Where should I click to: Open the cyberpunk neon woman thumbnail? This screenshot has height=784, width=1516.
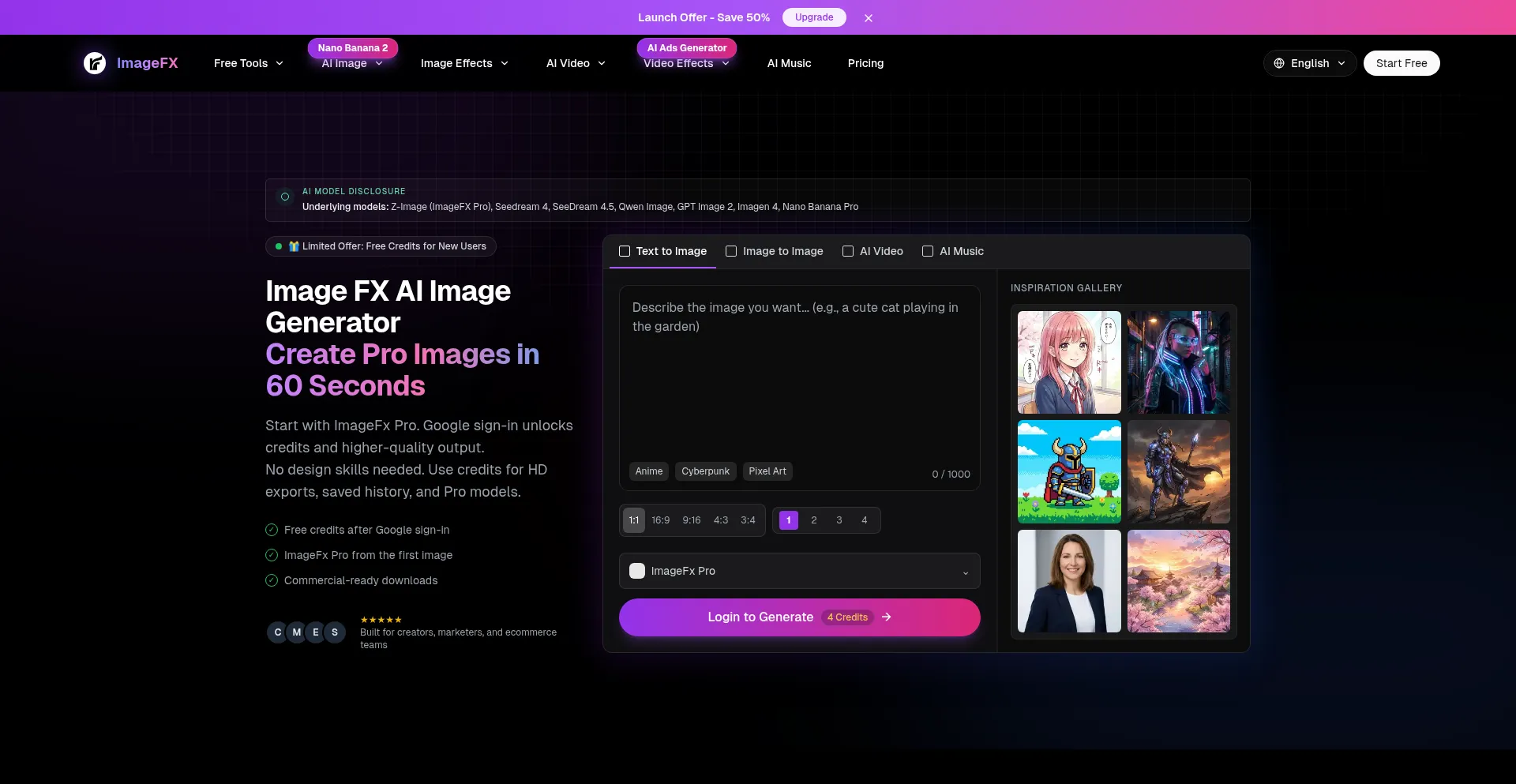point(1179,362)
